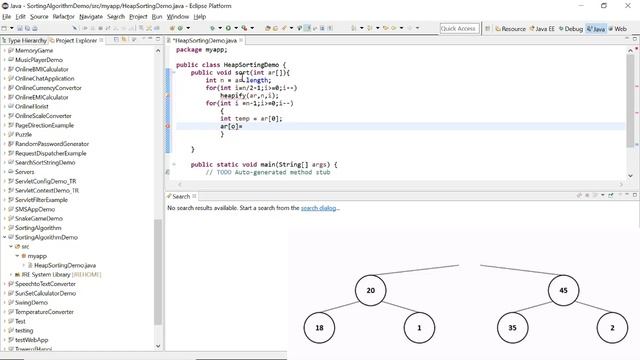Minimize the editor area

point(627,39)
